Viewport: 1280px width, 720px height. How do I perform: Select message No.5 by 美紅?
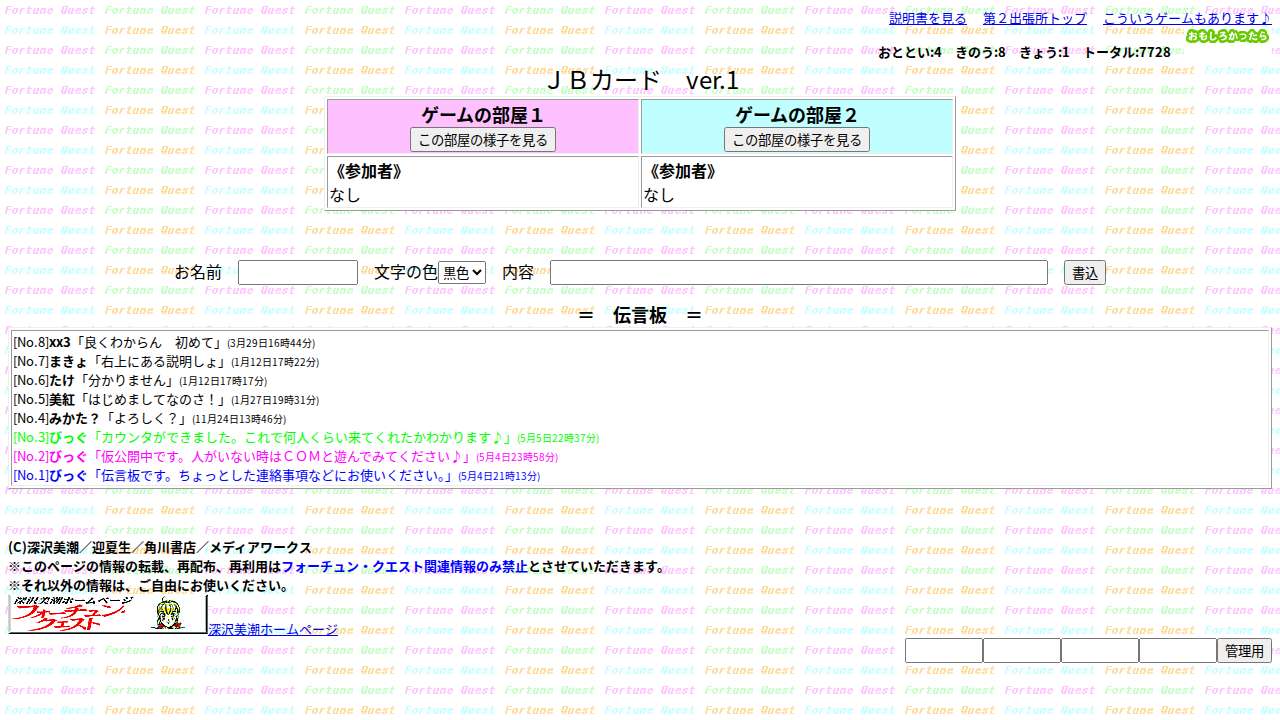tap(166, 399)
